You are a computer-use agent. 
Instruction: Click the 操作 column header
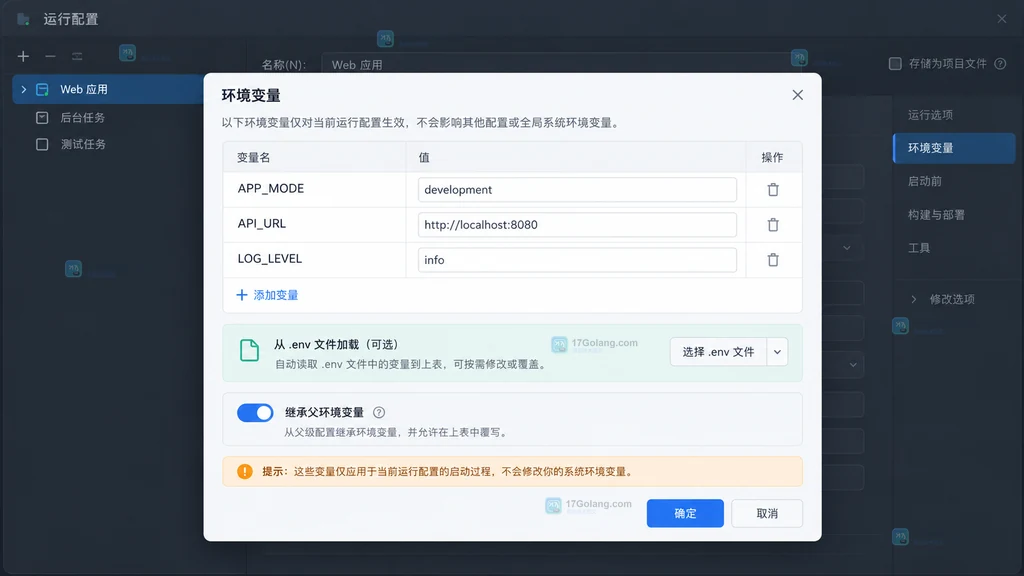(774, 157)
